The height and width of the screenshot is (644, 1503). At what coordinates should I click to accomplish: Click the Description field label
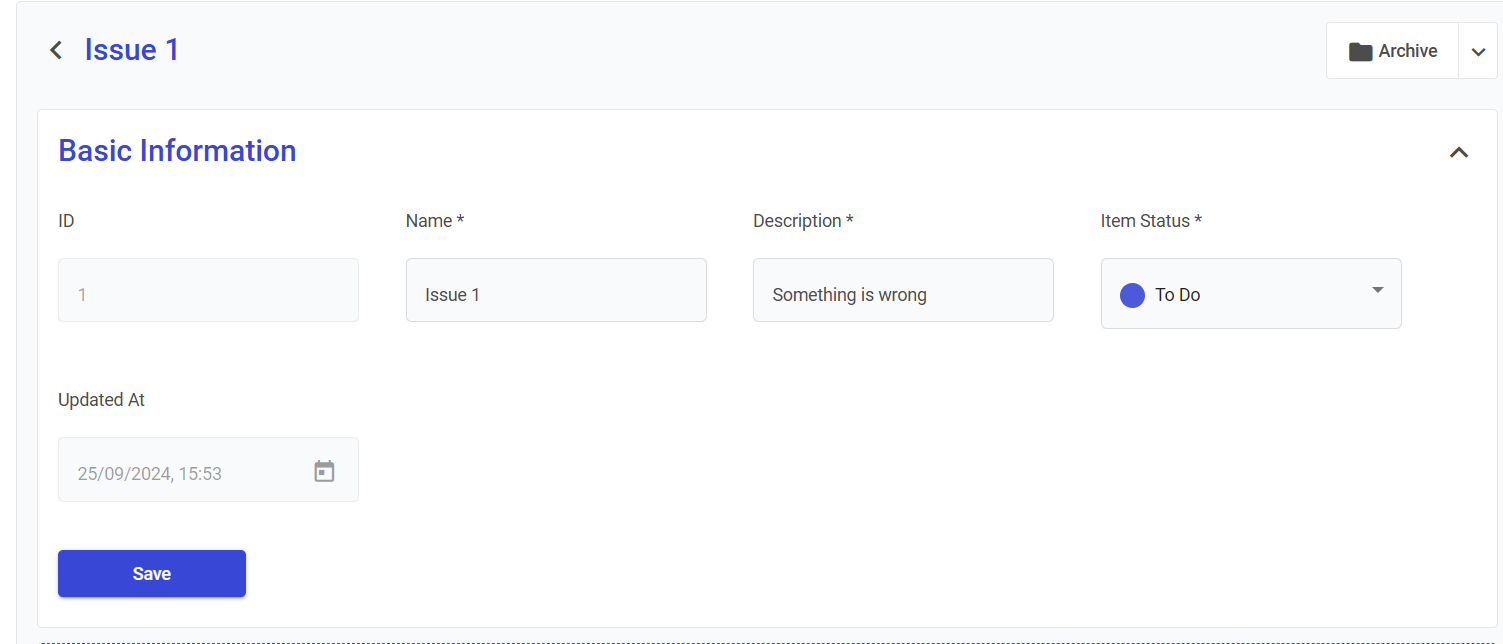tap(802, 221)
